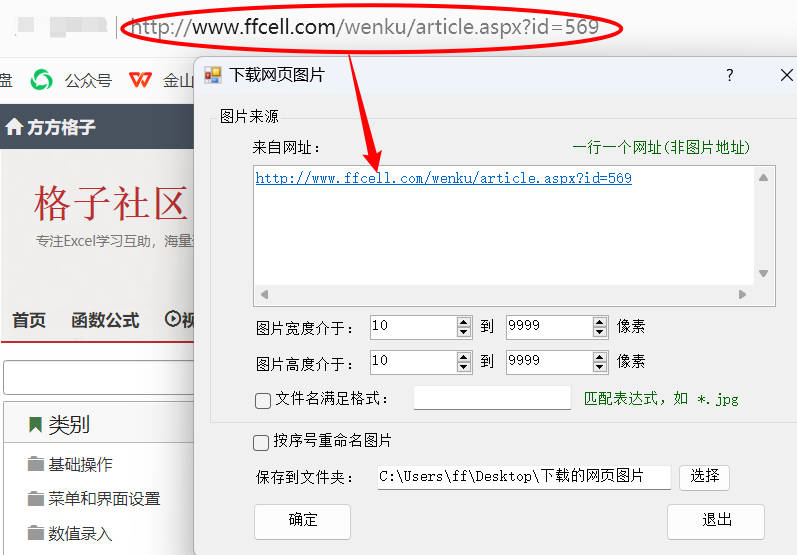
Task: Enable the 文件名满足格式 checkbox
Action: 263,400
